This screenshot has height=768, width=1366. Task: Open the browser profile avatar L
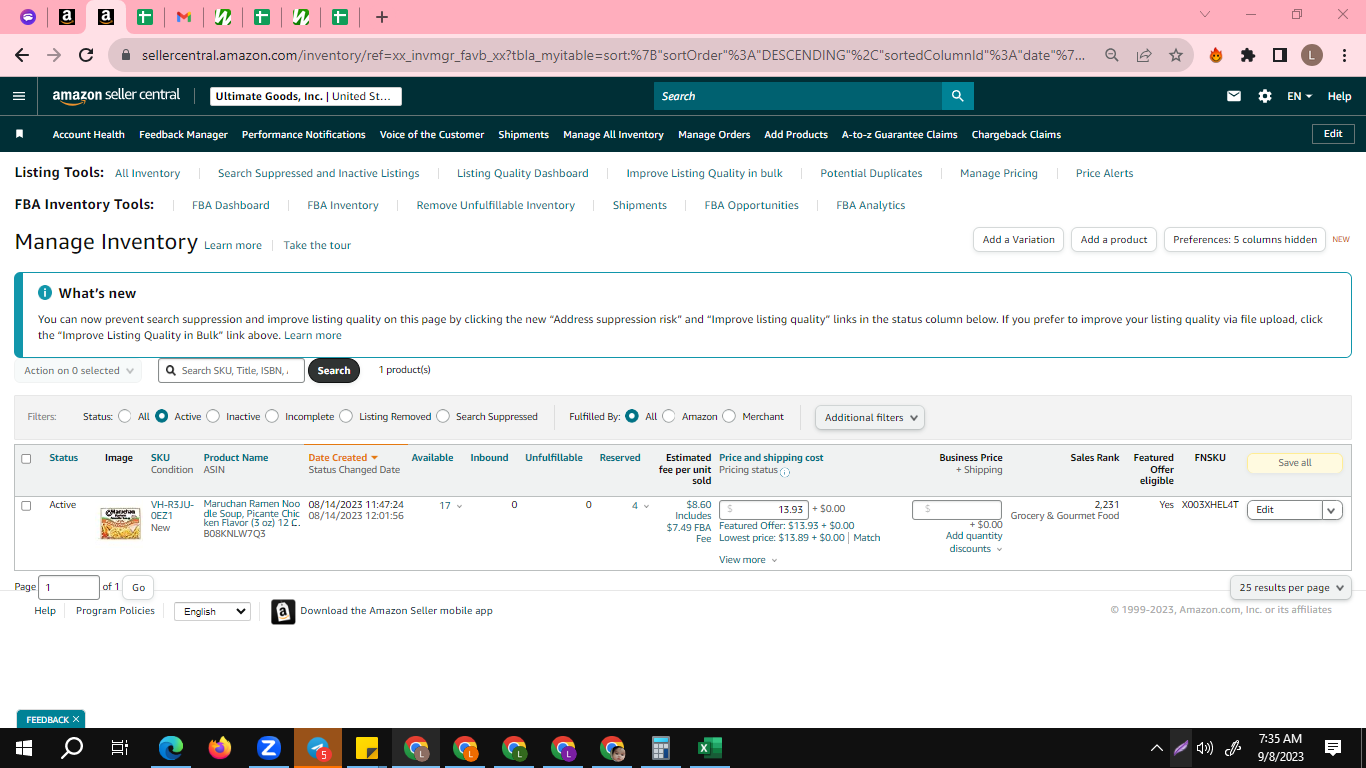pos(1312,55)
